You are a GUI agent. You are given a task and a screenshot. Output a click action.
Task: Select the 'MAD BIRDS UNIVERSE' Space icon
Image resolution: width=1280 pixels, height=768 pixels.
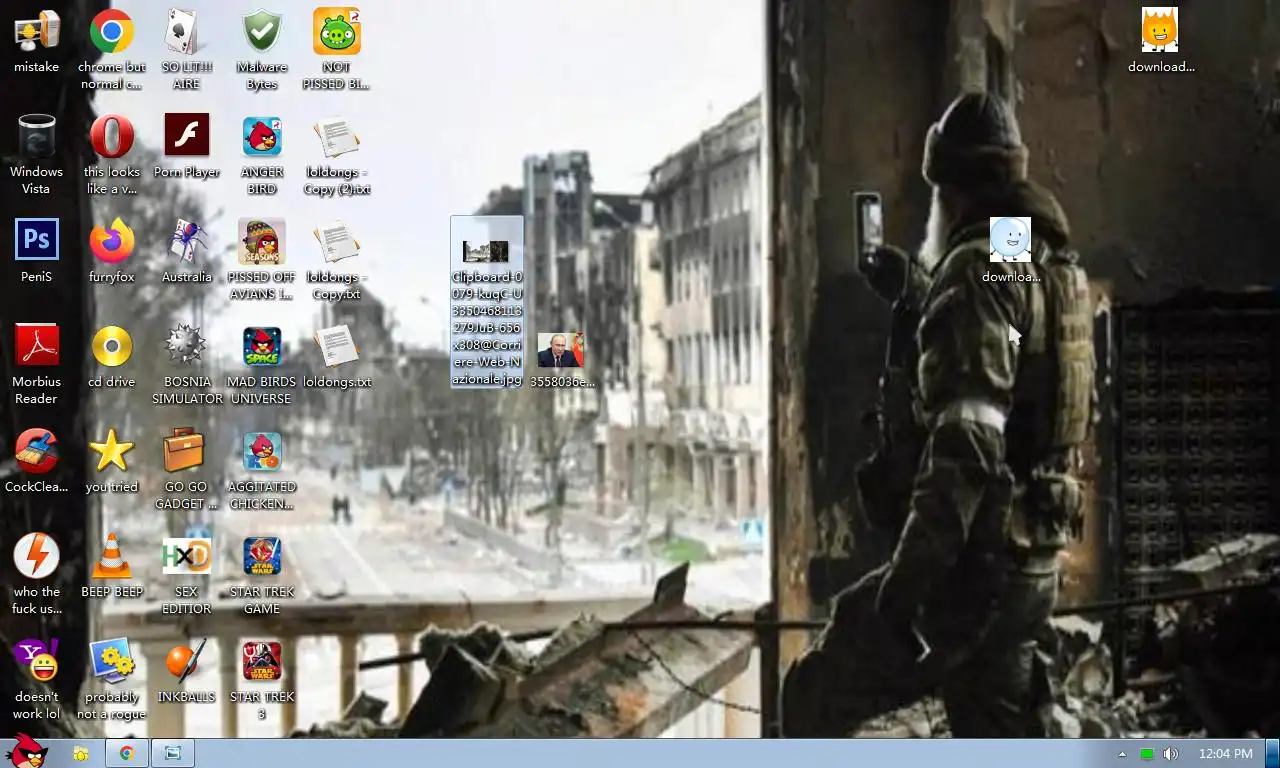coord(262,364)
